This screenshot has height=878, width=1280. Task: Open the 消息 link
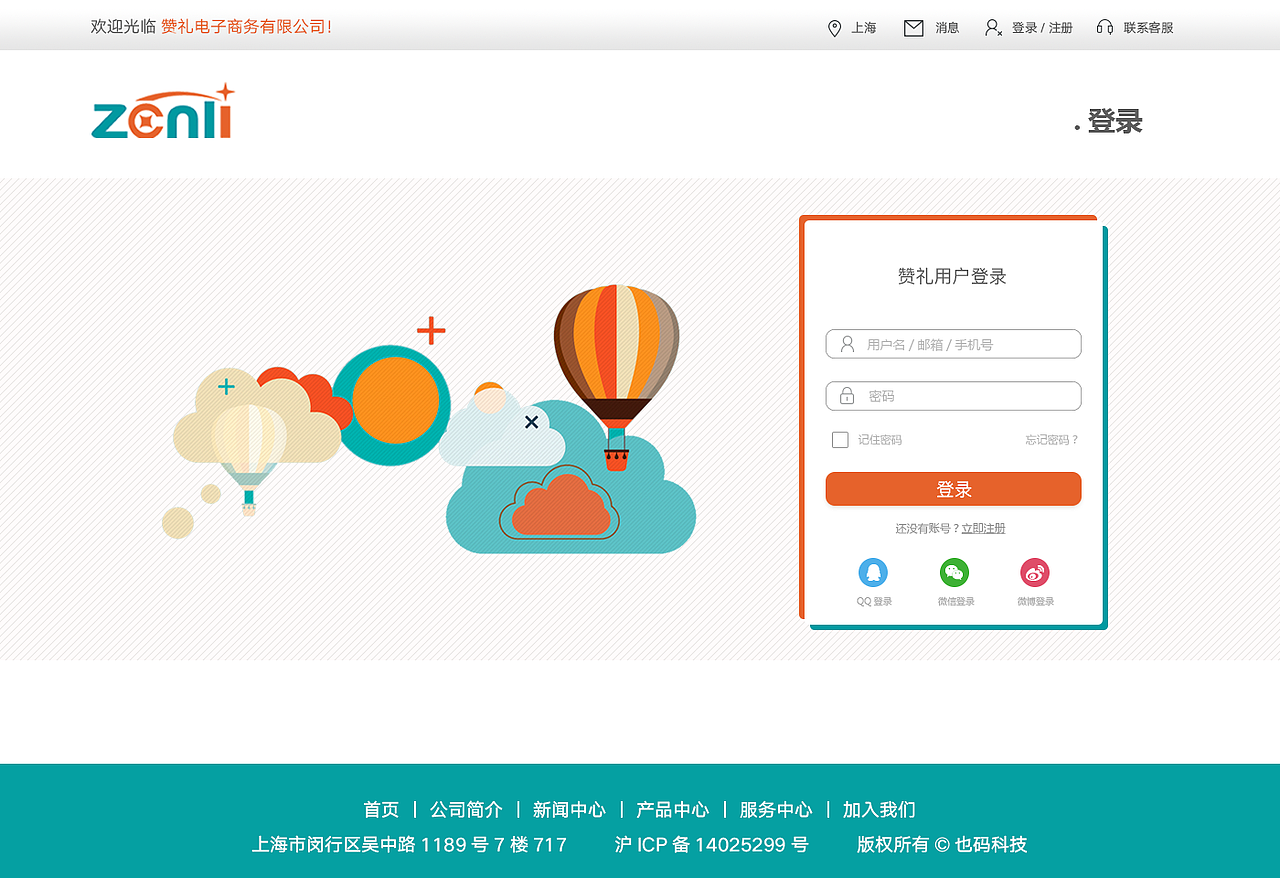947,28
